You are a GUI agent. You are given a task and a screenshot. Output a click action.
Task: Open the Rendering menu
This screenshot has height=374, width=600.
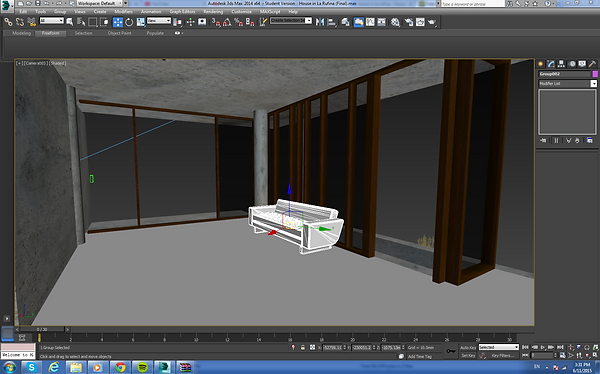pos(213,11)
